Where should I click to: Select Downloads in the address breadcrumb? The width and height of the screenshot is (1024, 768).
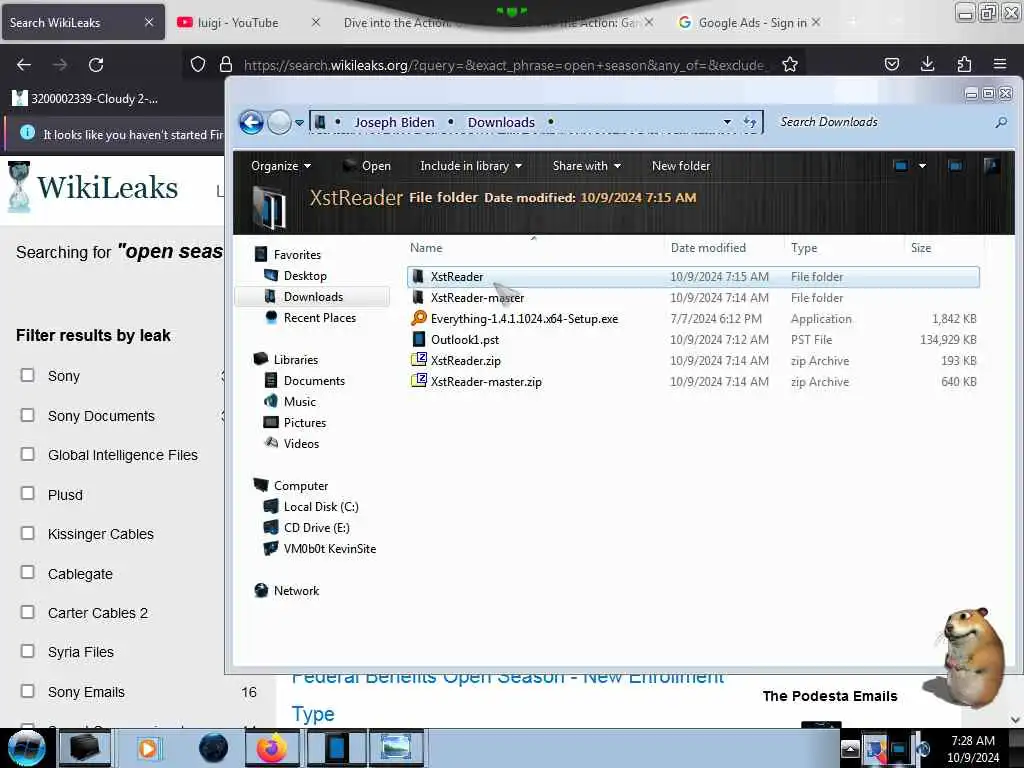pos(501,122)
